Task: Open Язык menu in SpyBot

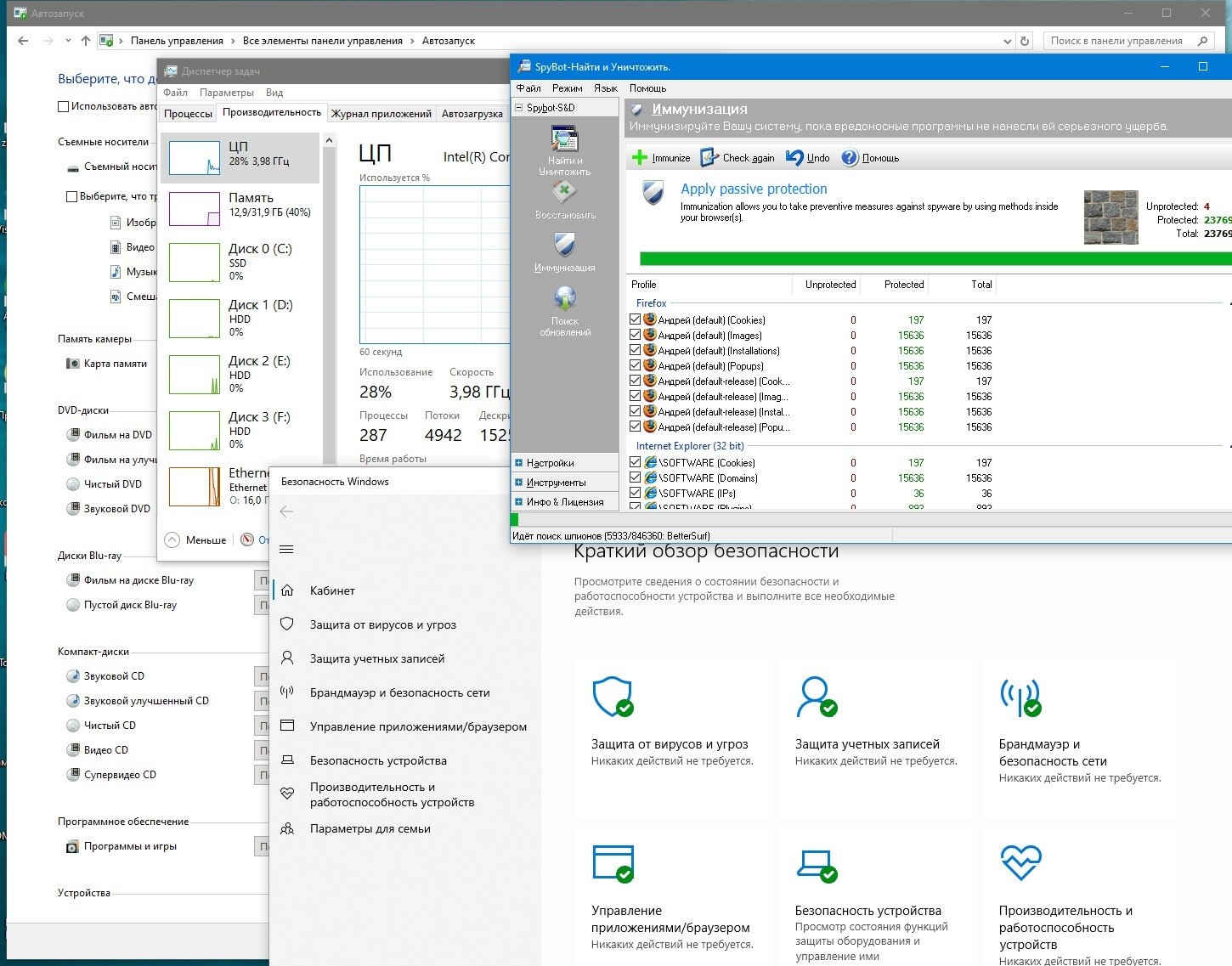Action: (x=605, y=88)
